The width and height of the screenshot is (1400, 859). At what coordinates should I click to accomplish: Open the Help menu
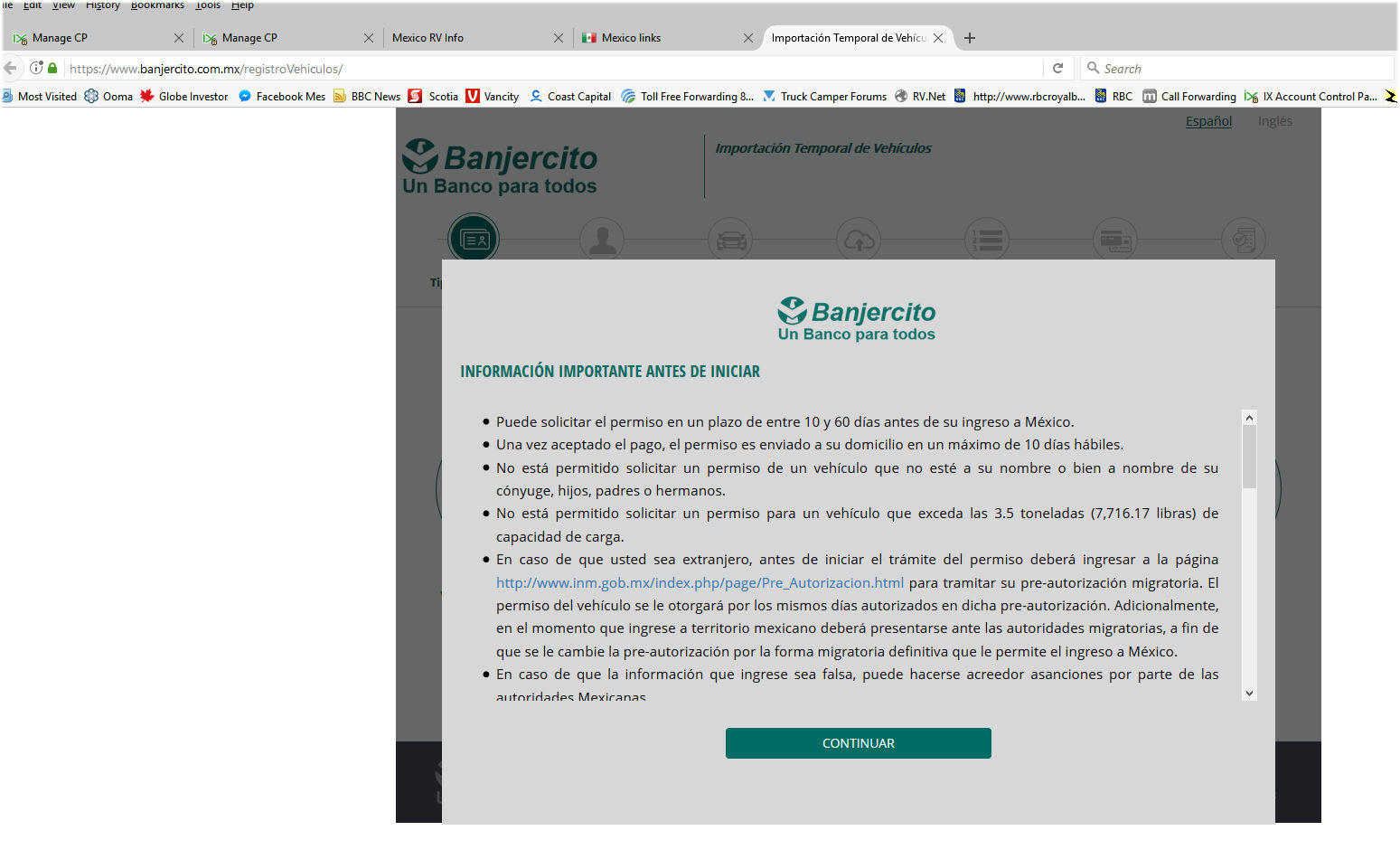[242, 5]
